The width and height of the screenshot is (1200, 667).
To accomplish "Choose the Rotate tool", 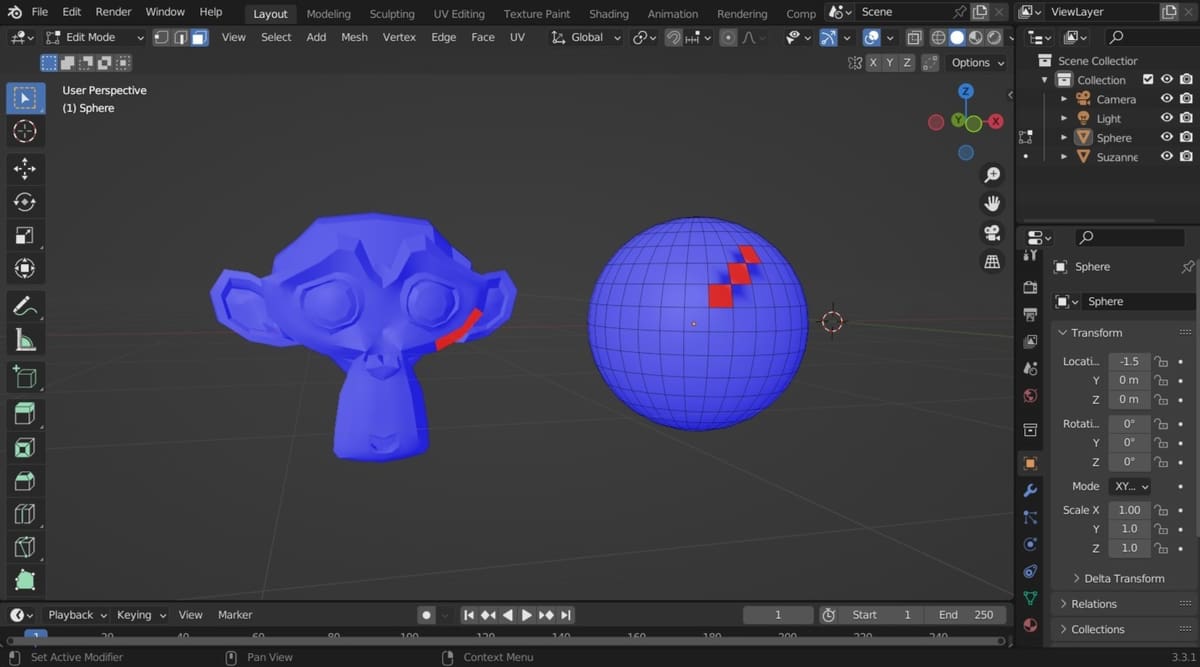I will point(25,202).
